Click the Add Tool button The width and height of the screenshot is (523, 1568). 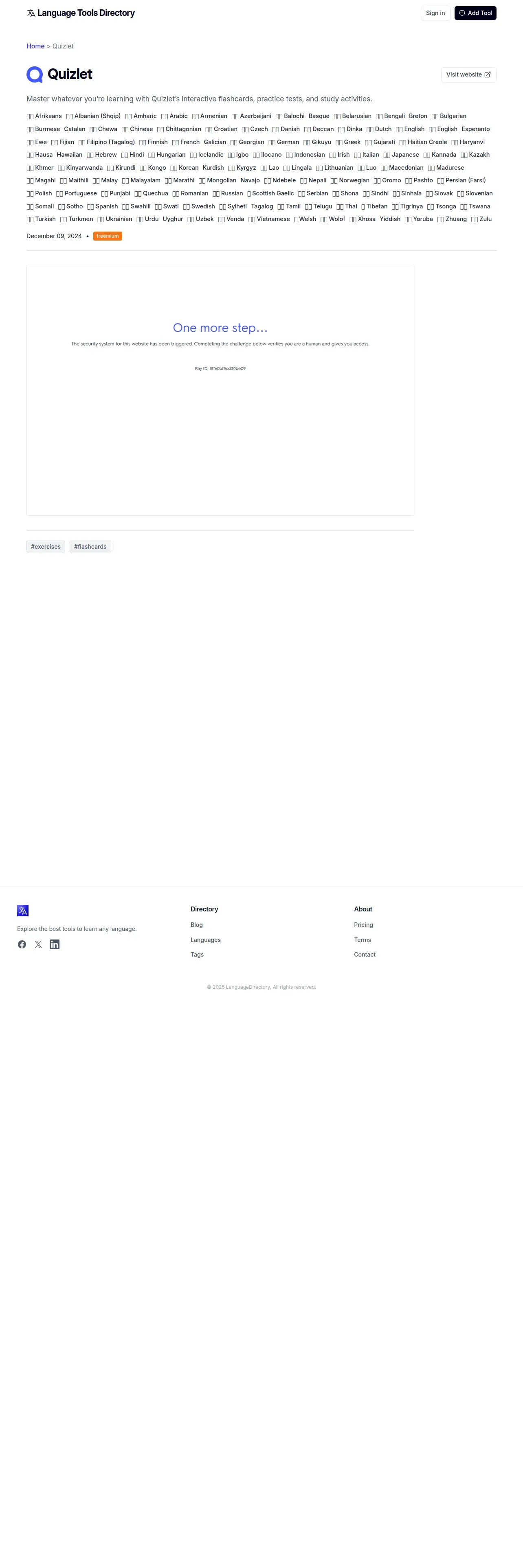(x=475, y=13)
